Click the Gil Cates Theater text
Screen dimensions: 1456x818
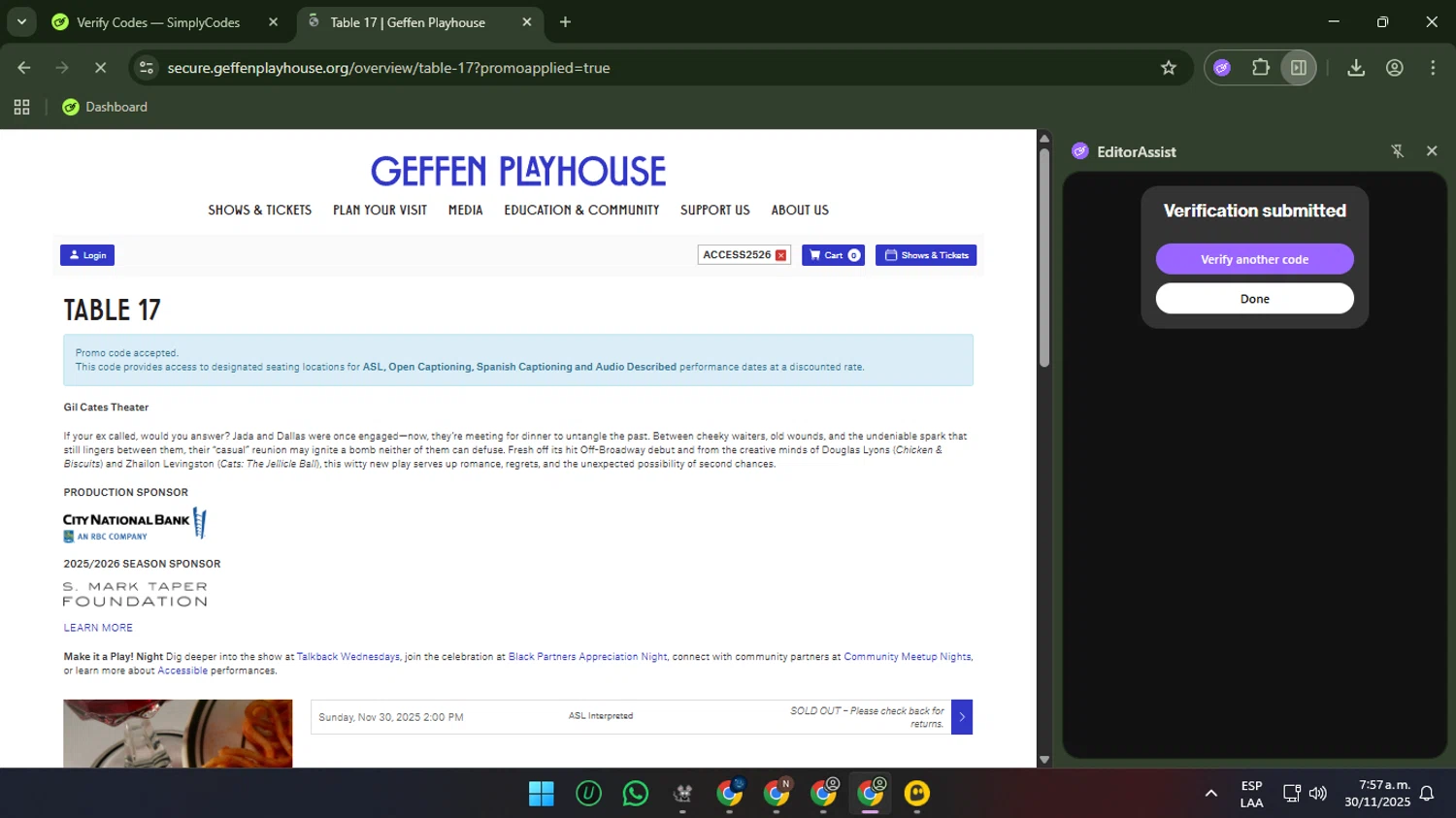(x=106, y=408)
